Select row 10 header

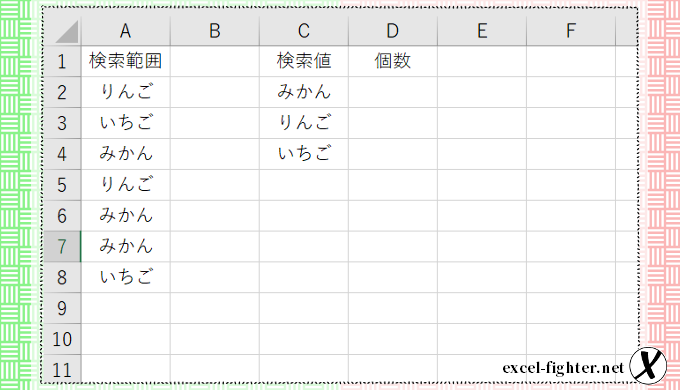point(62,339)
